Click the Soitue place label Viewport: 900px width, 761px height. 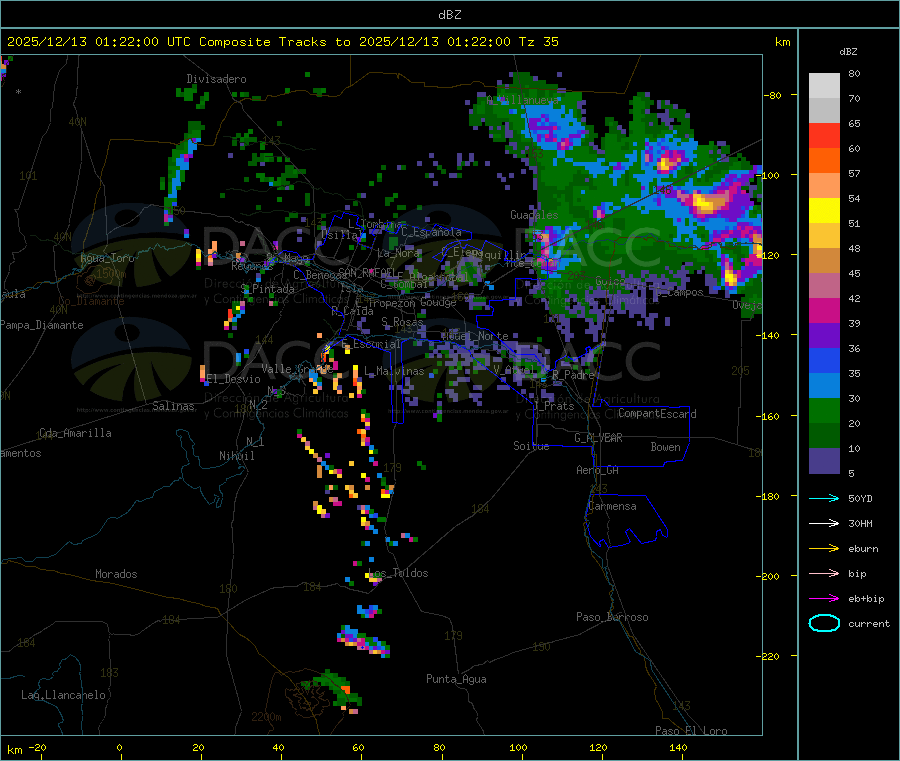tap(531, 446)
